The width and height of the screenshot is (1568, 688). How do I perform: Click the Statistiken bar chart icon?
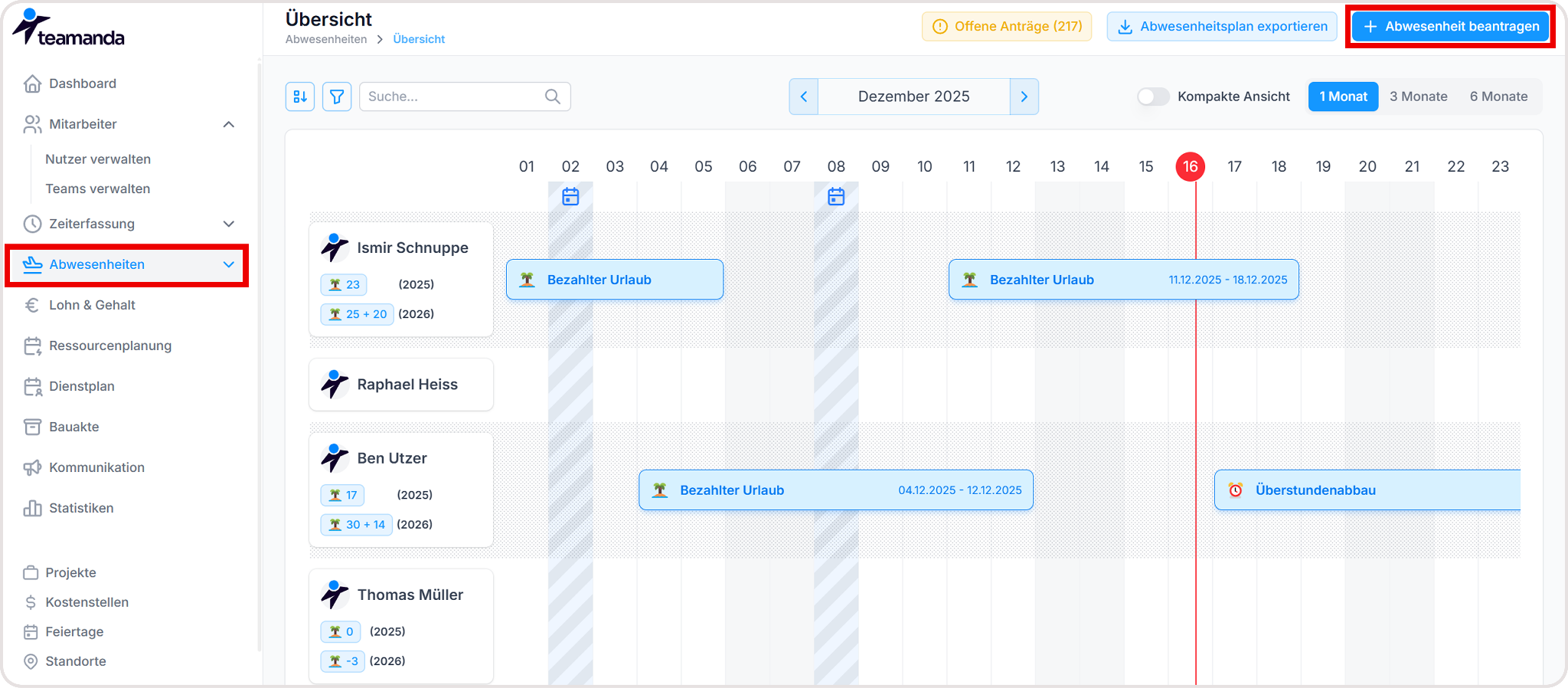click(32, 508)
